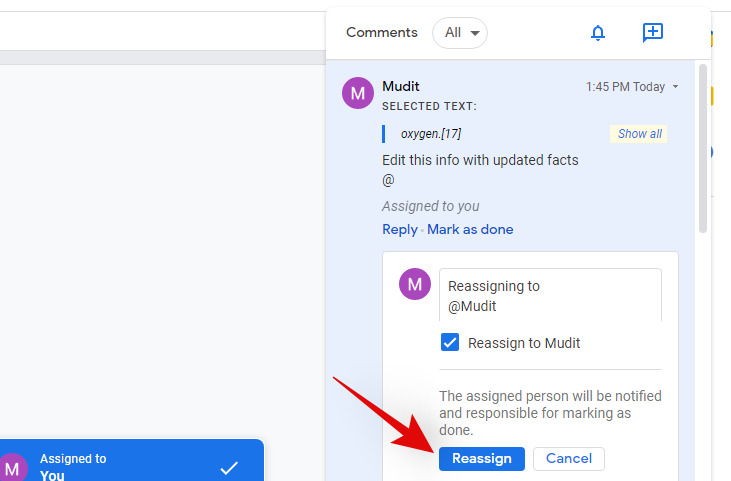Viewport: 731px width, 481px height.
Task: Click Mudit's avatar in the comment thread
Action: point(358,93)
